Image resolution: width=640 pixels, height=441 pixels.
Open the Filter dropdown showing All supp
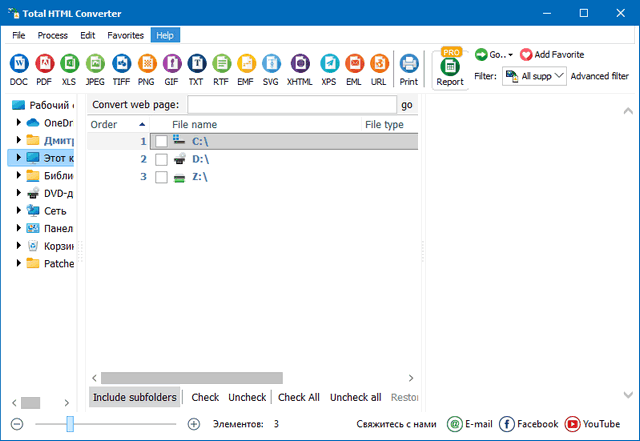(534, 76)
